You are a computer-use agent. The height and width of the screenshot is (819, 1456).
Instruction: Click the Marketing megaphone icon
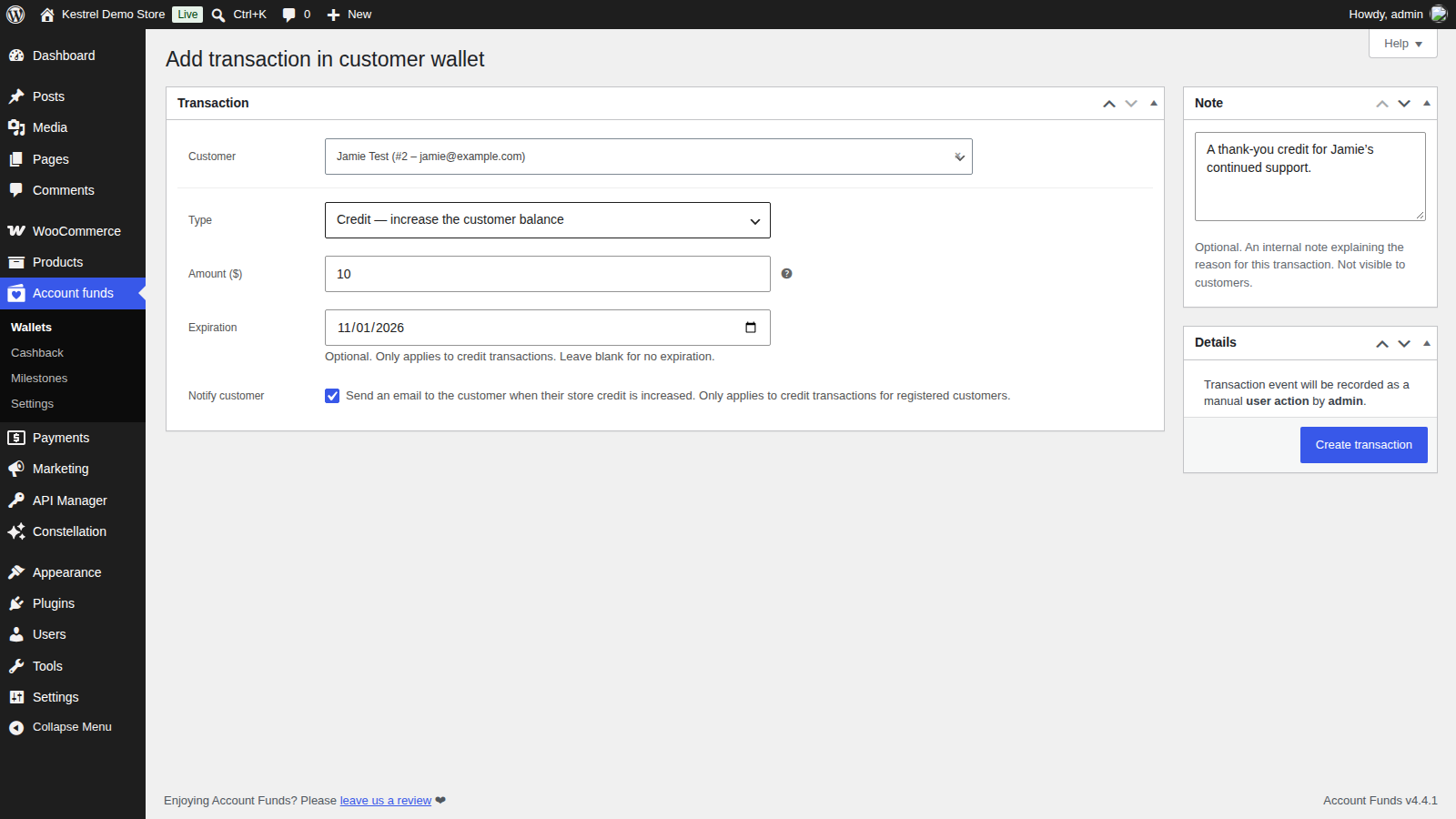coord(16,469)
